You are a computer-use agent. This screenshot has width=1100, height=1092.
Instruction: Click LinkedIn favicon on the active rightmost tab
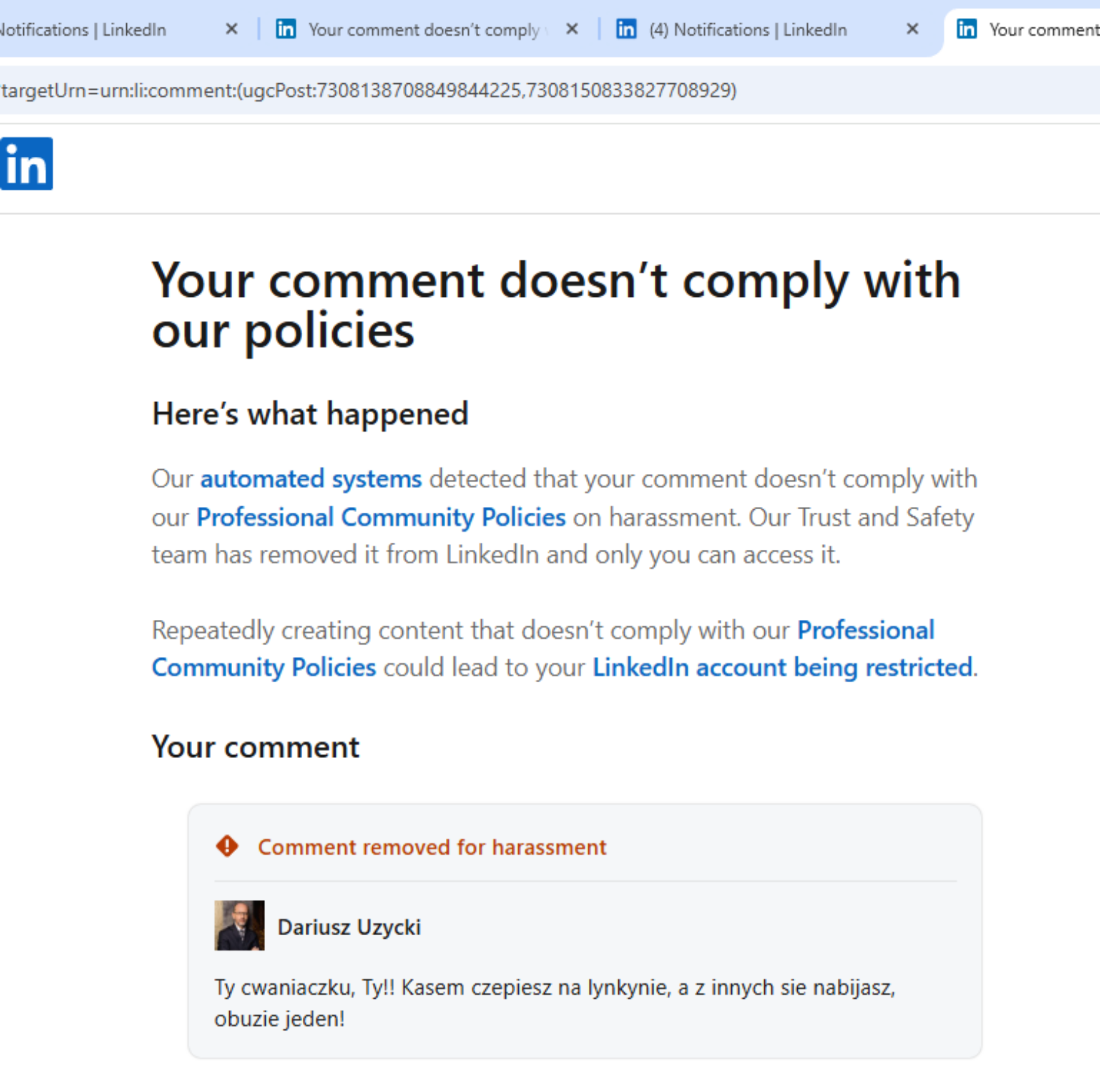(966, 29)
